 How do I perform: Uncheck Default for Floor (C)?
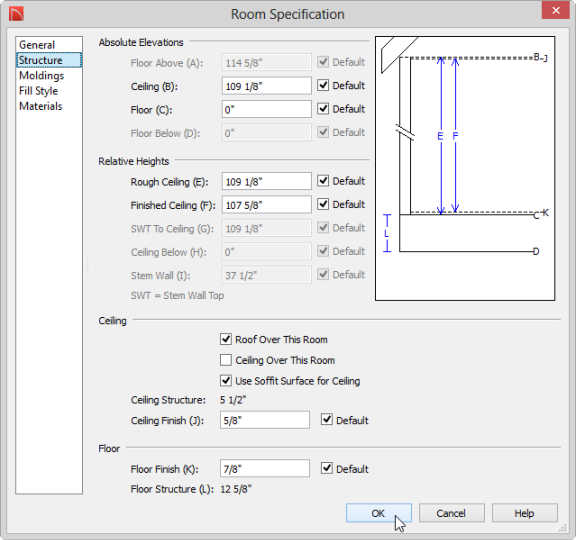click(x=323, y=109)
